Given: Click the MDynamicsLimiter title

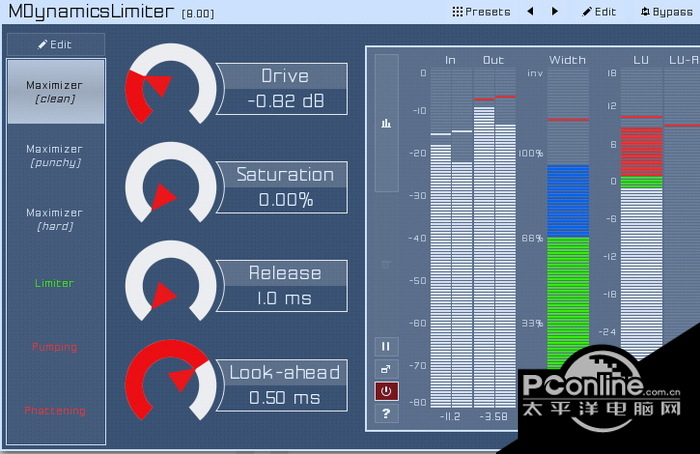Looking at the screenshot, I should click(91, 12).
